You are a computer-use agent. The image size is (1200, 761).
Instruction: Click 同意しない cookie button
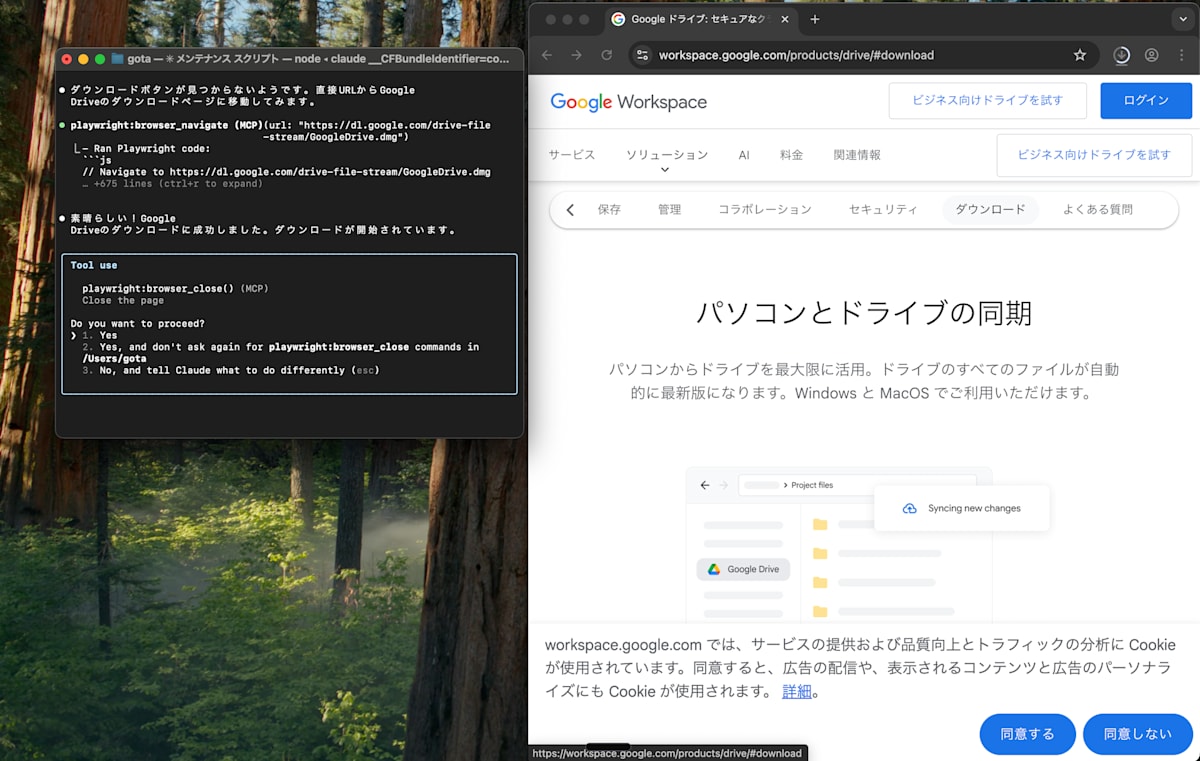pyautogui.click(x=1137, y=734)
